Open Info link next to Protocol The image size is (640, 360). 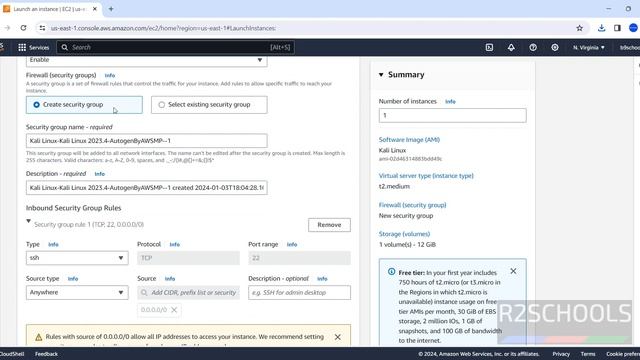point(175,244)
